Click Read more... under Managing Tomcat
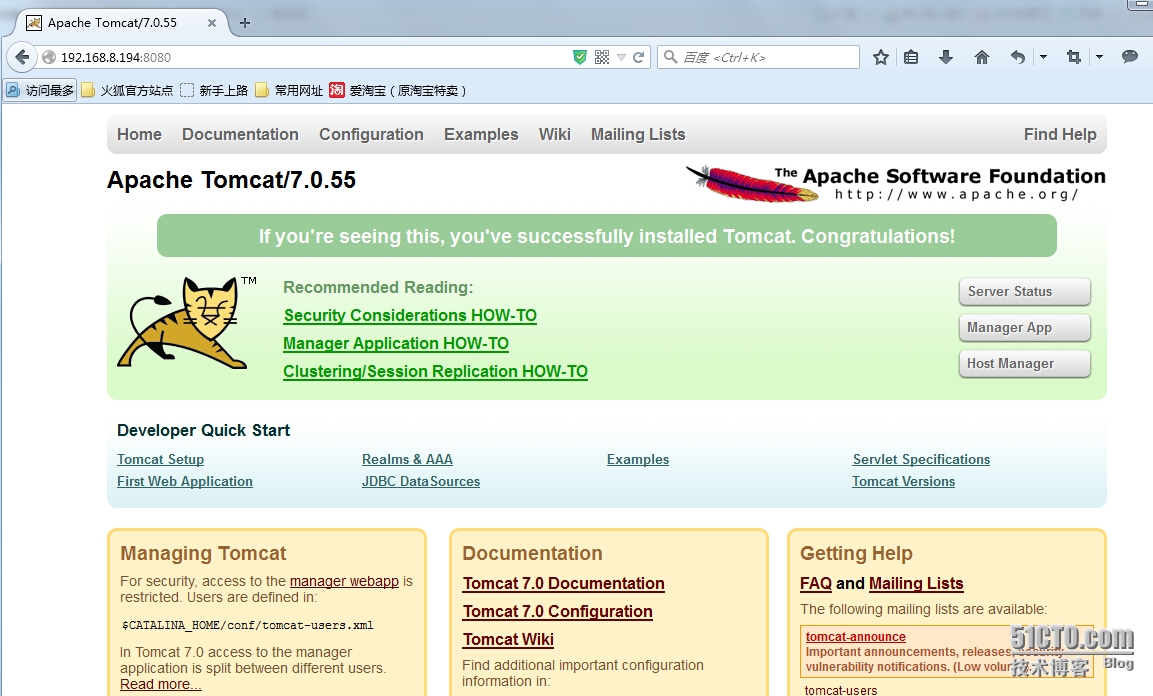 tap(160, 684)
